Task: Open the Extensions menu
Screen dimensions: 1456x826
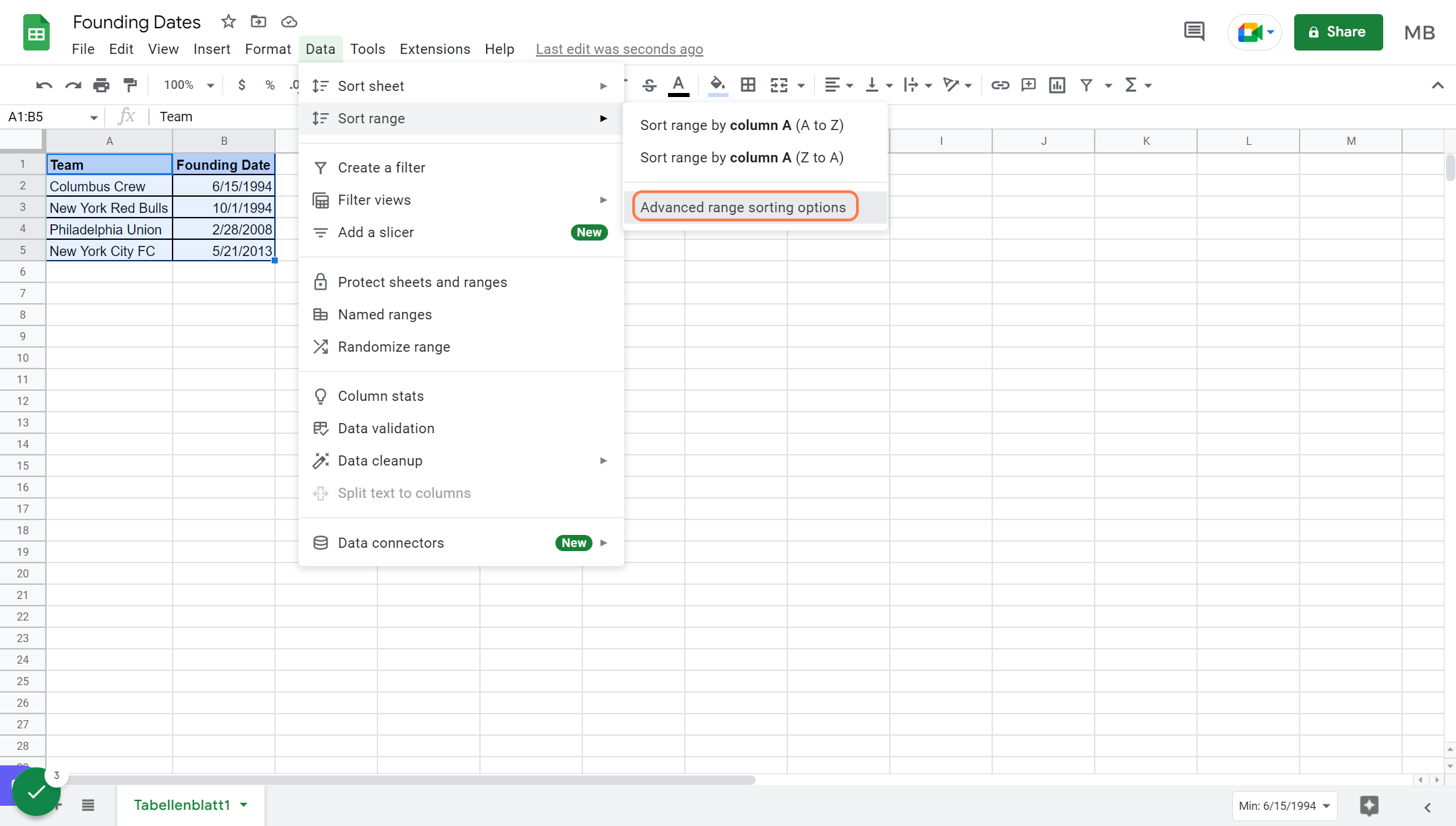Action: [x=435, y=49]
